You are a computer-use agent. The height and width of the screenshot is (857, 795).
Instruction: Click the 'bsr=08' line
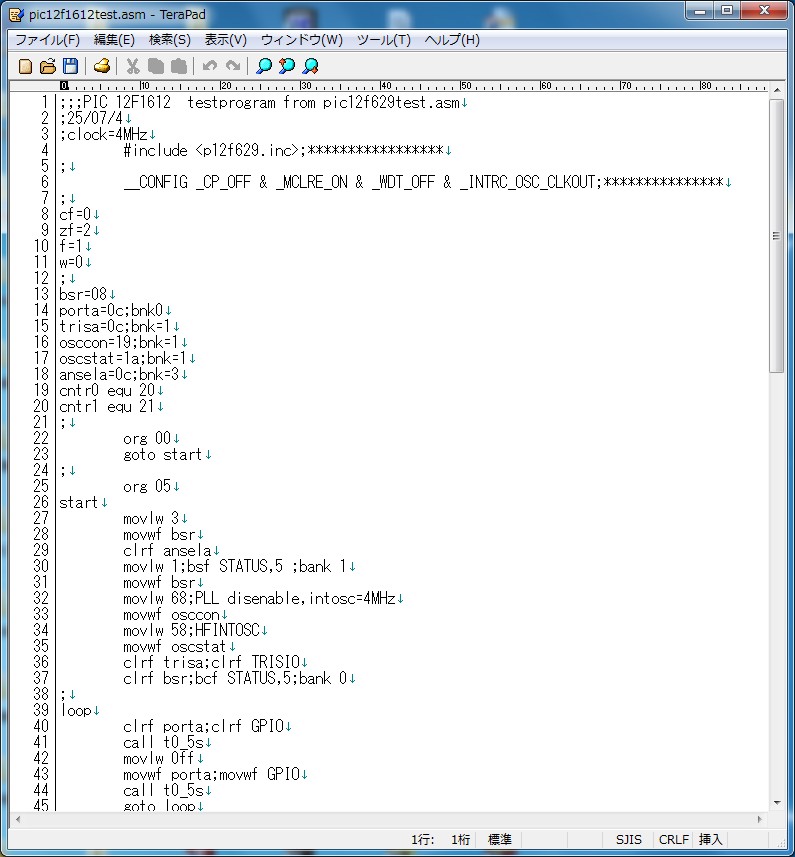(x=83, y=295)
